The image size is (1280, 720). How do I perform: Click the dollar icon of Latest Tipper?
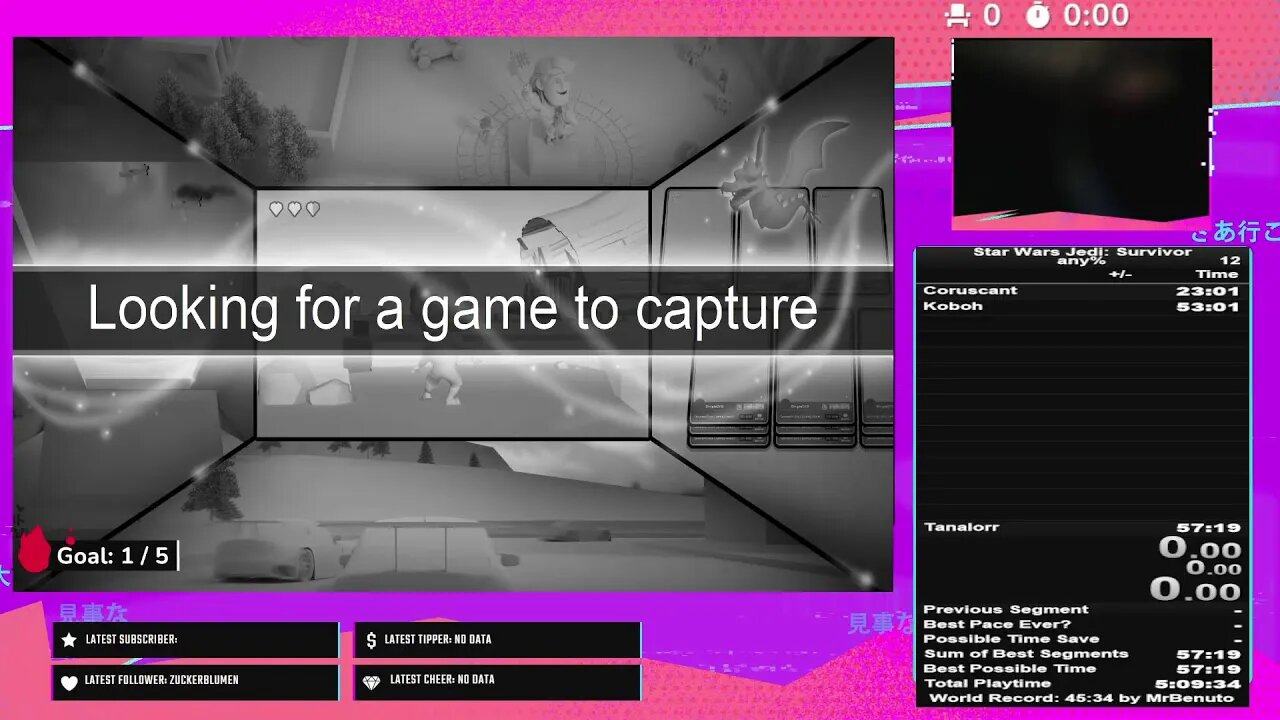click(371, 640)
